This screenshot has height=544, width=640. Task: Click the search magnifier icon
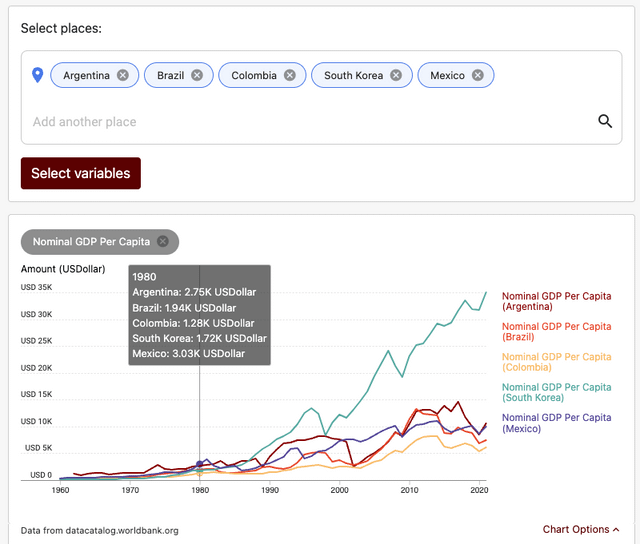click(x=604, y=121)
